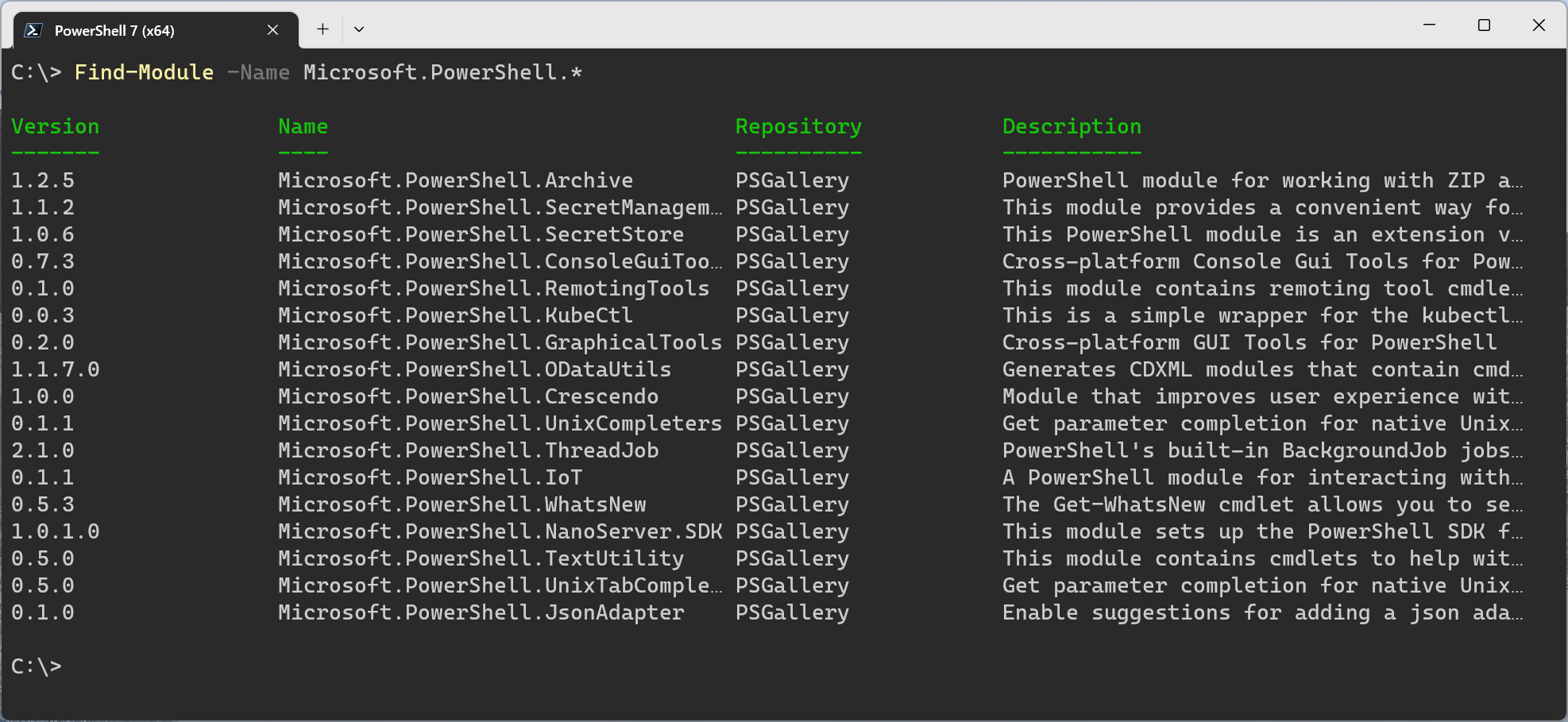Minimize the terminal window
This screenshot has height=722, width=1568.
[1429, 25]
